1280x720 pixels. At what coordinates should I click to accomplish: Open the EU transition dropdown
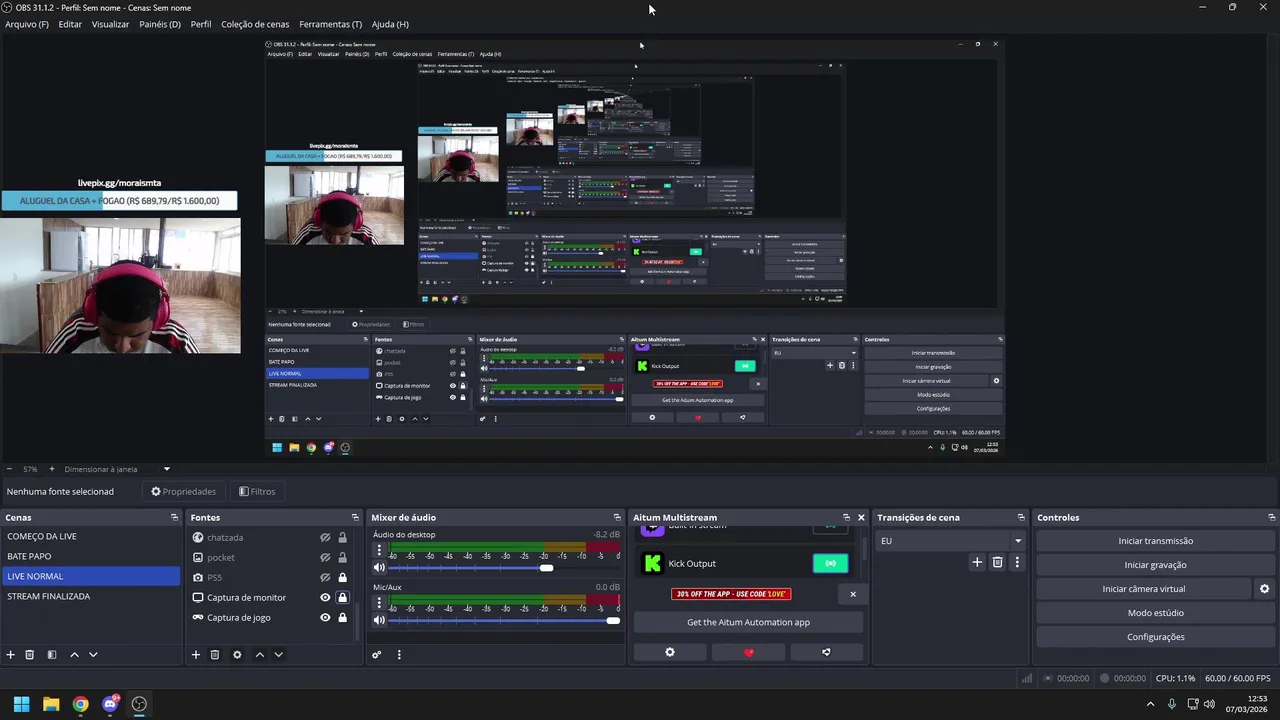coord(950,541)
